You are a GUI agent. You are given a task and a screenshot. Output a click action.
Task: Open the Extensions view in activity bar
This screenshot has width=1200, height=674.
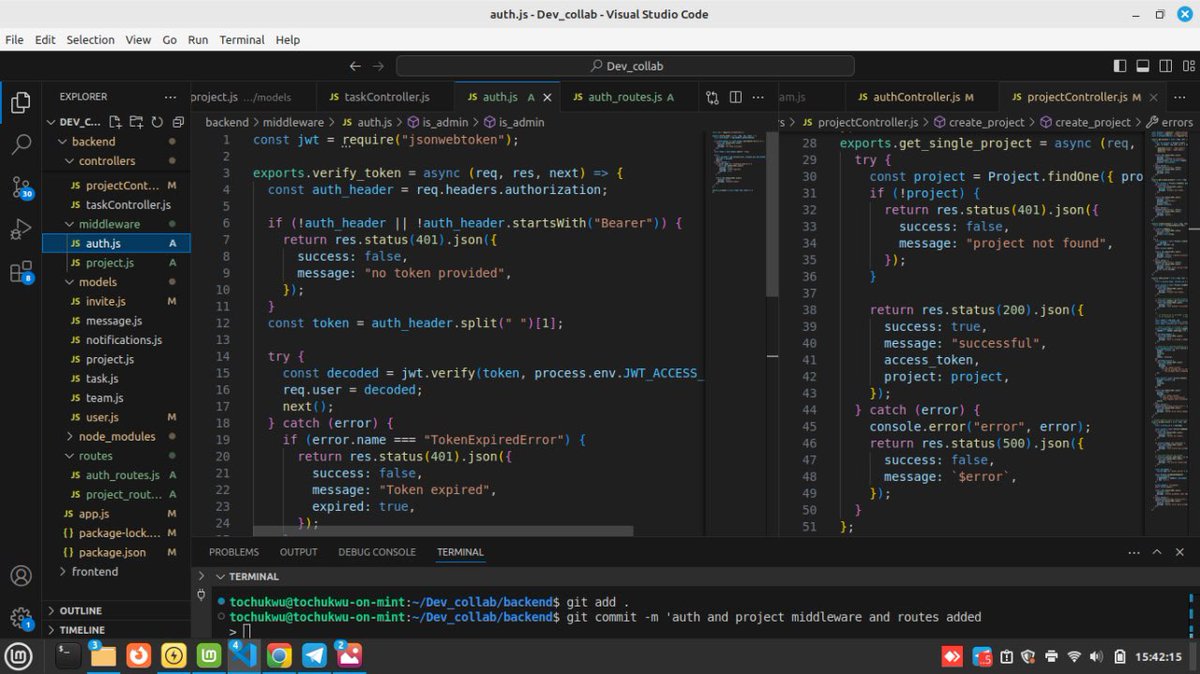click(x=20, y=272)
